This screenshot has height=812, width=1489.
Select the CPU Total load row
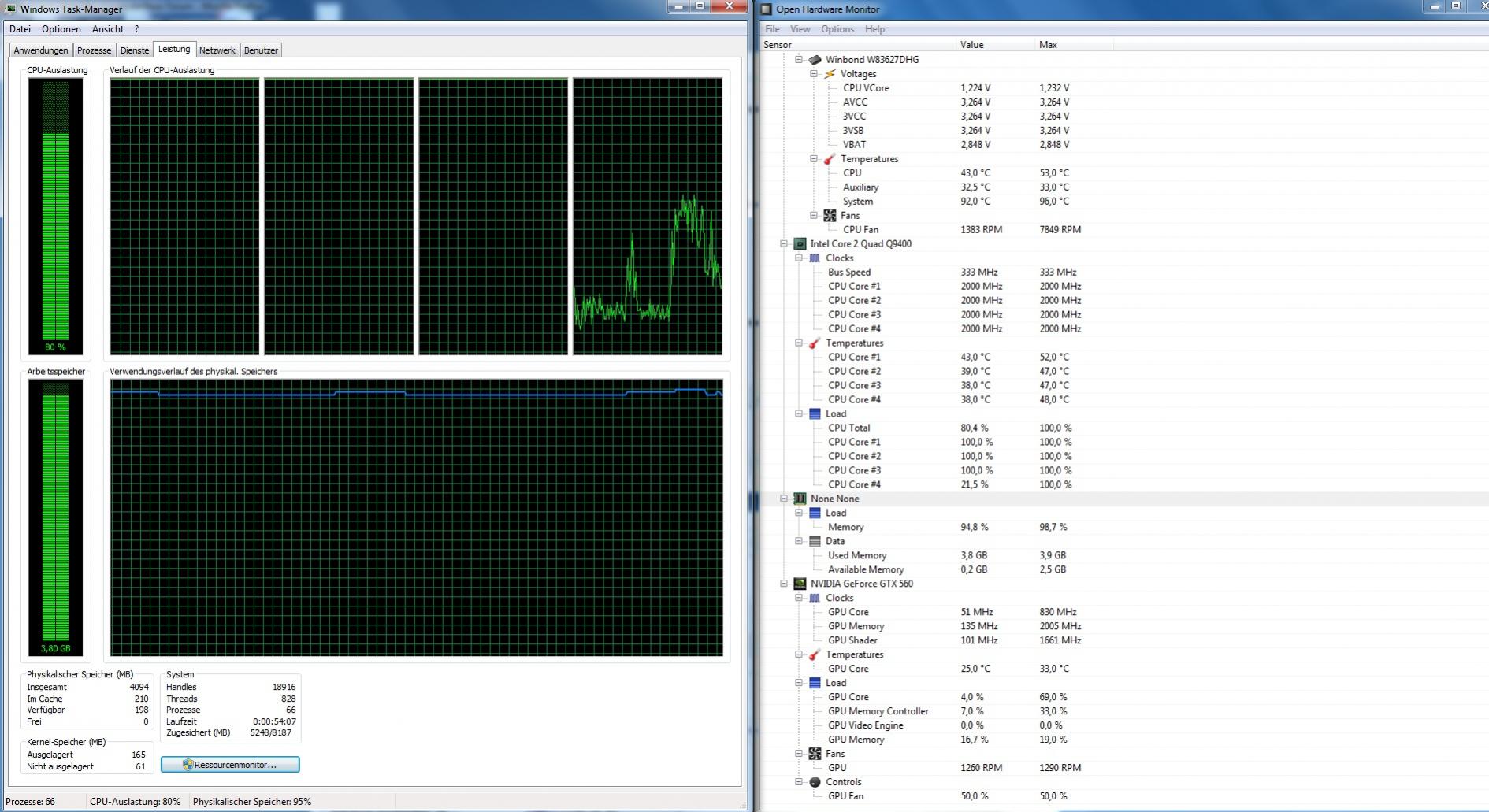click(1123, 428)
